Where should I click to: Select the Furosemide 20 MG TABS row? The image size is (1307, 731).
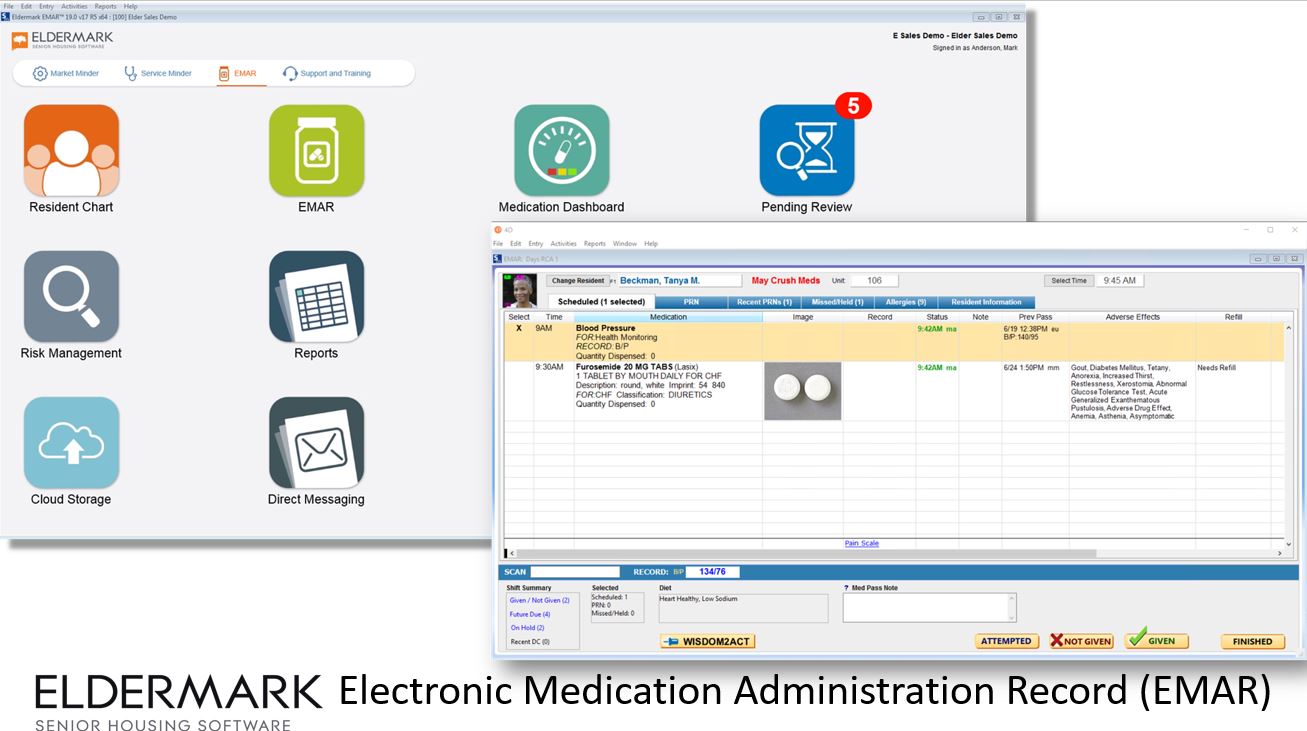[x=894, y=391]
